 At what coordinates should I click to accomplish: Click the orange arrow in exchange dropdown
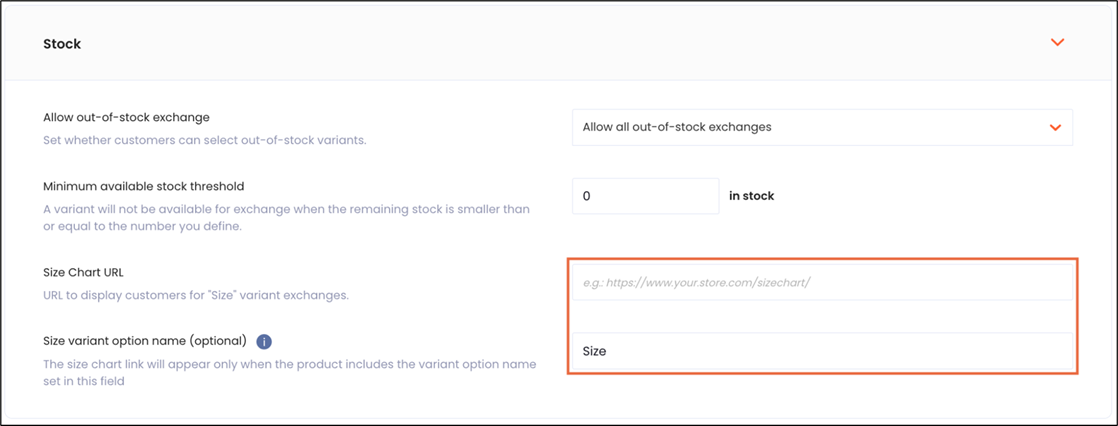pyautogui.click(x=1054, y=128)
